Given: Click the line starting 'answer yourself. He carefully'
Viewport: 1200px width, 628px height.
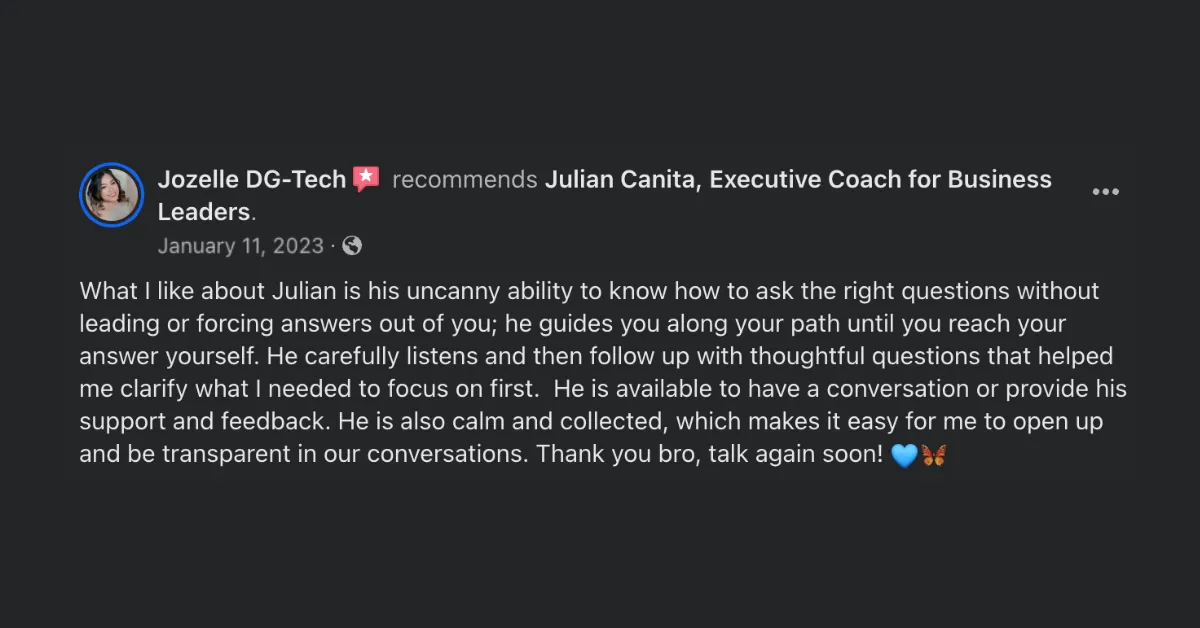Looking at the screenshot, I should coord(596,357).
